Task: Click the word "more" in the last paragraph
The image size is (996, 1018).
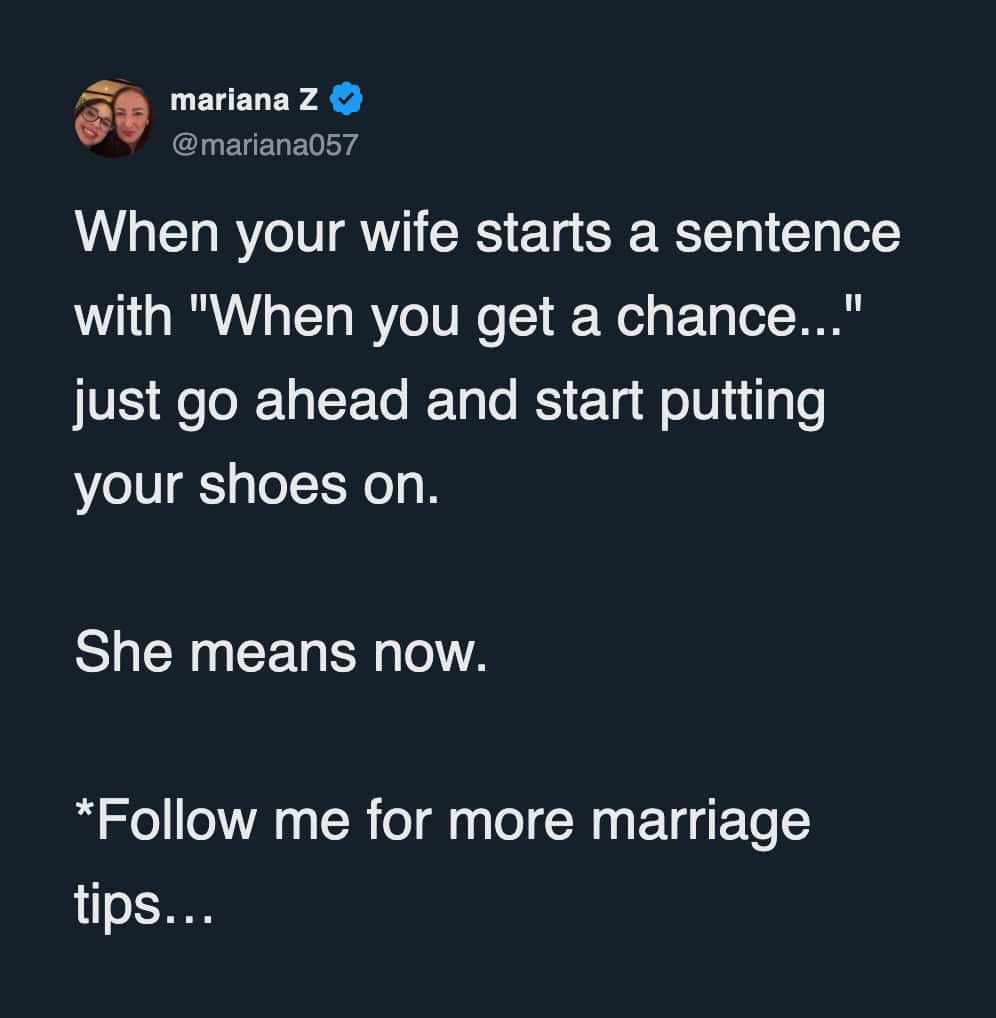Action: [x=510, y=822]
